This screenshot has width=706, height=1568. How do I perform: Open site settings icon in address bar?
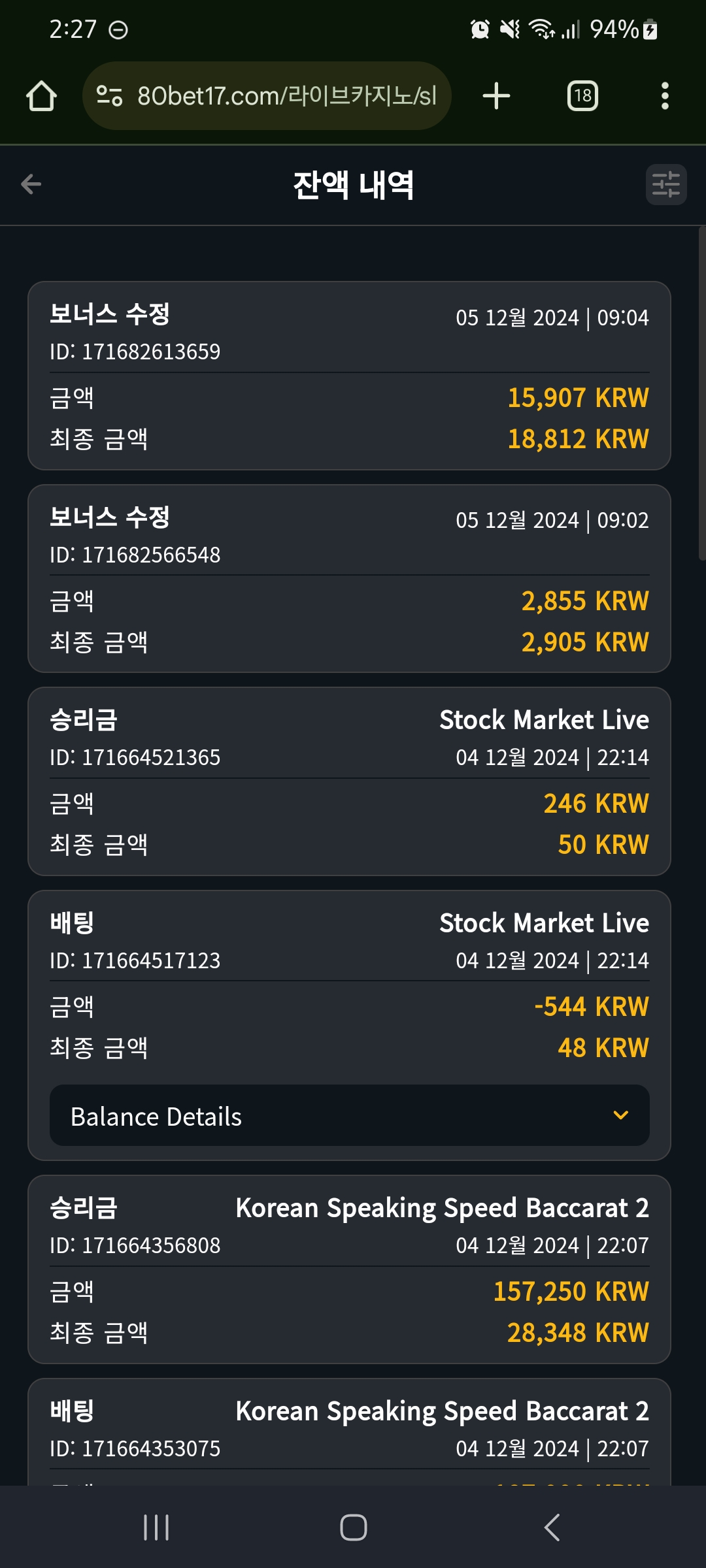coord(109,96)
